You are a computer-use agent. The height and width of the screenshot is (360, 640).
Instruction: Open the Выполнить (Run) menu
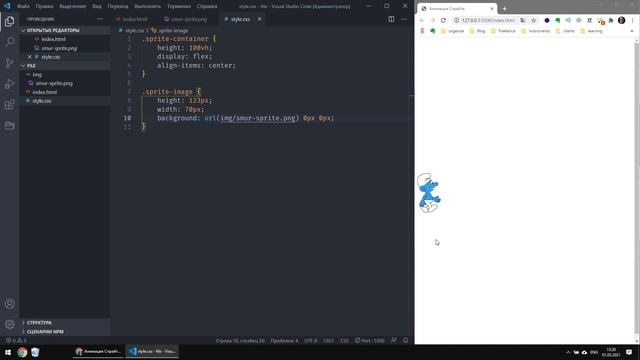pos(148,6)
